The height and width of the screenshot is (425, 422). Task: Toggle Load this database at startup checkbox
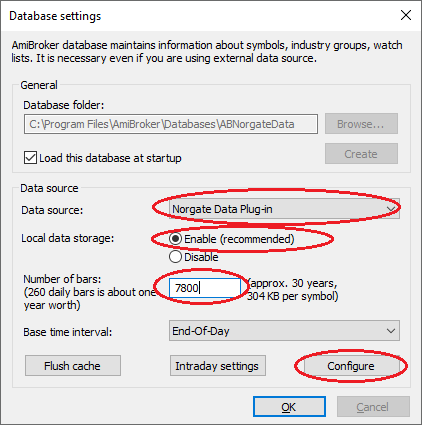[x=30, y=158]
